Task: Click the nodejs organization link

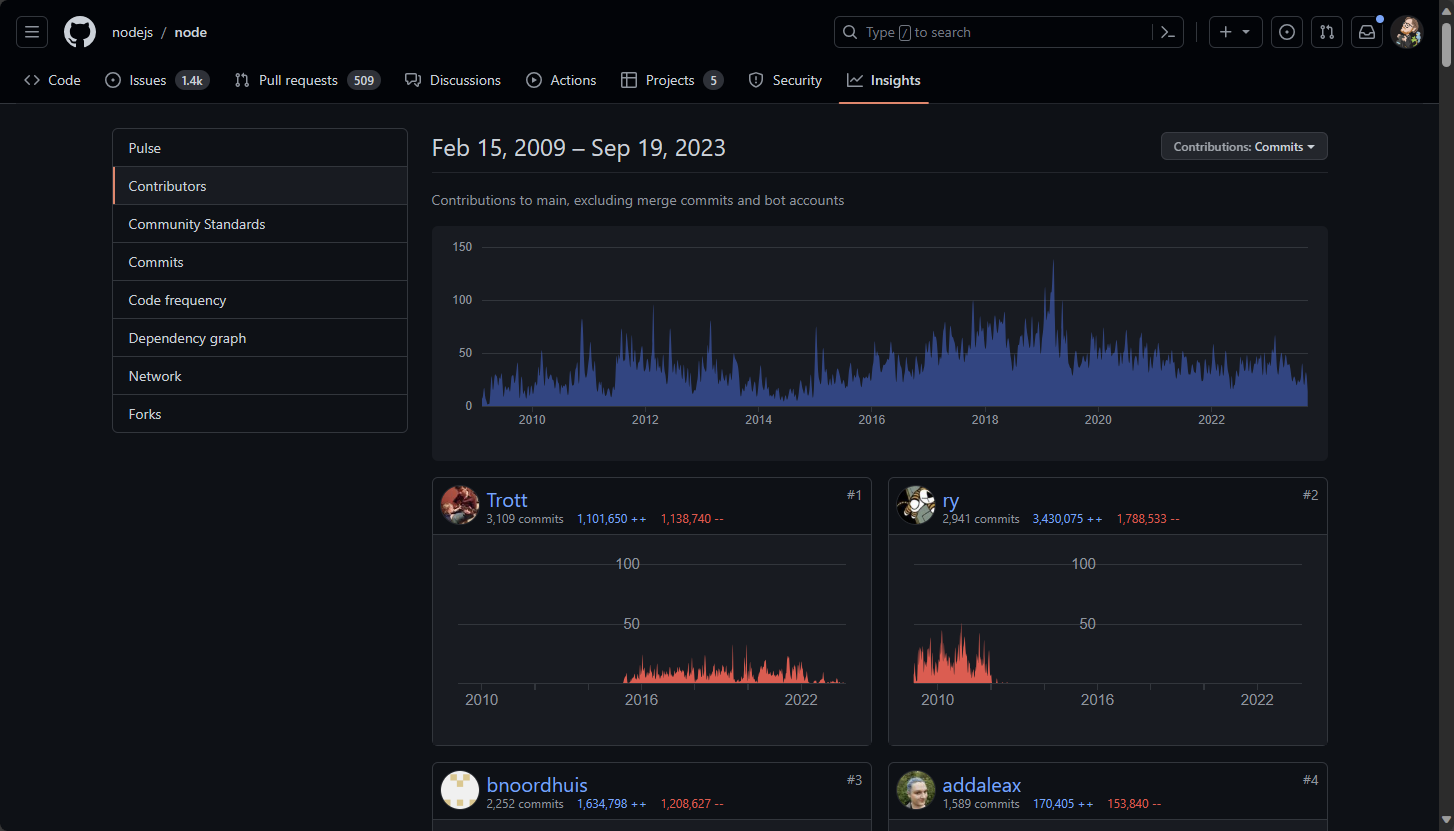Action: tap(132, 32)
